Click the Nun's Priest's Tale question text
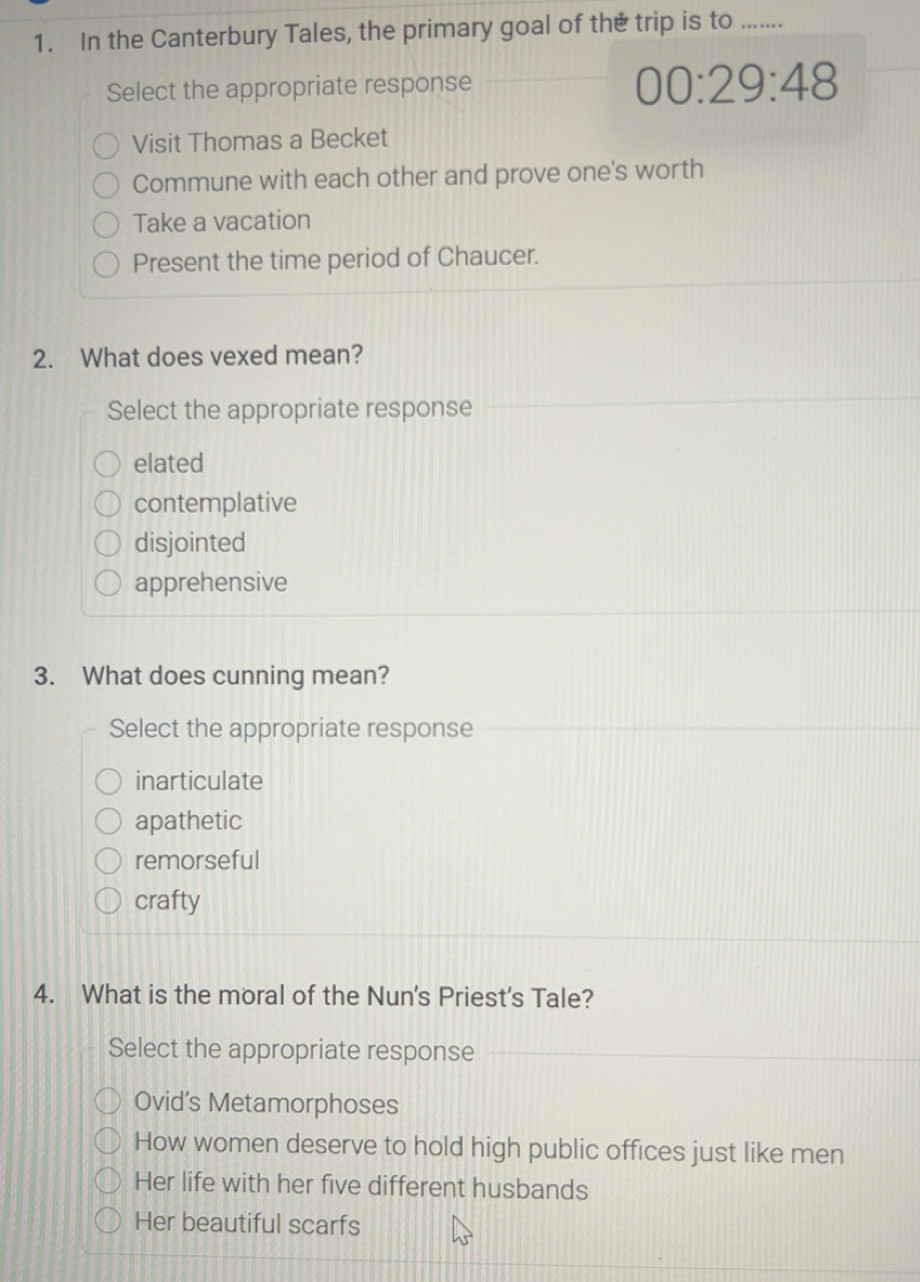920x1282 pixels. coord(338,997)
